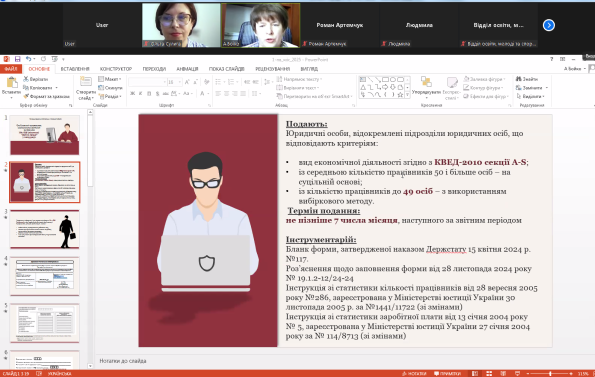This screenshot has width=595, height=377.
Task: Toggle italic formatting К
Action: (x=140, y=93)
